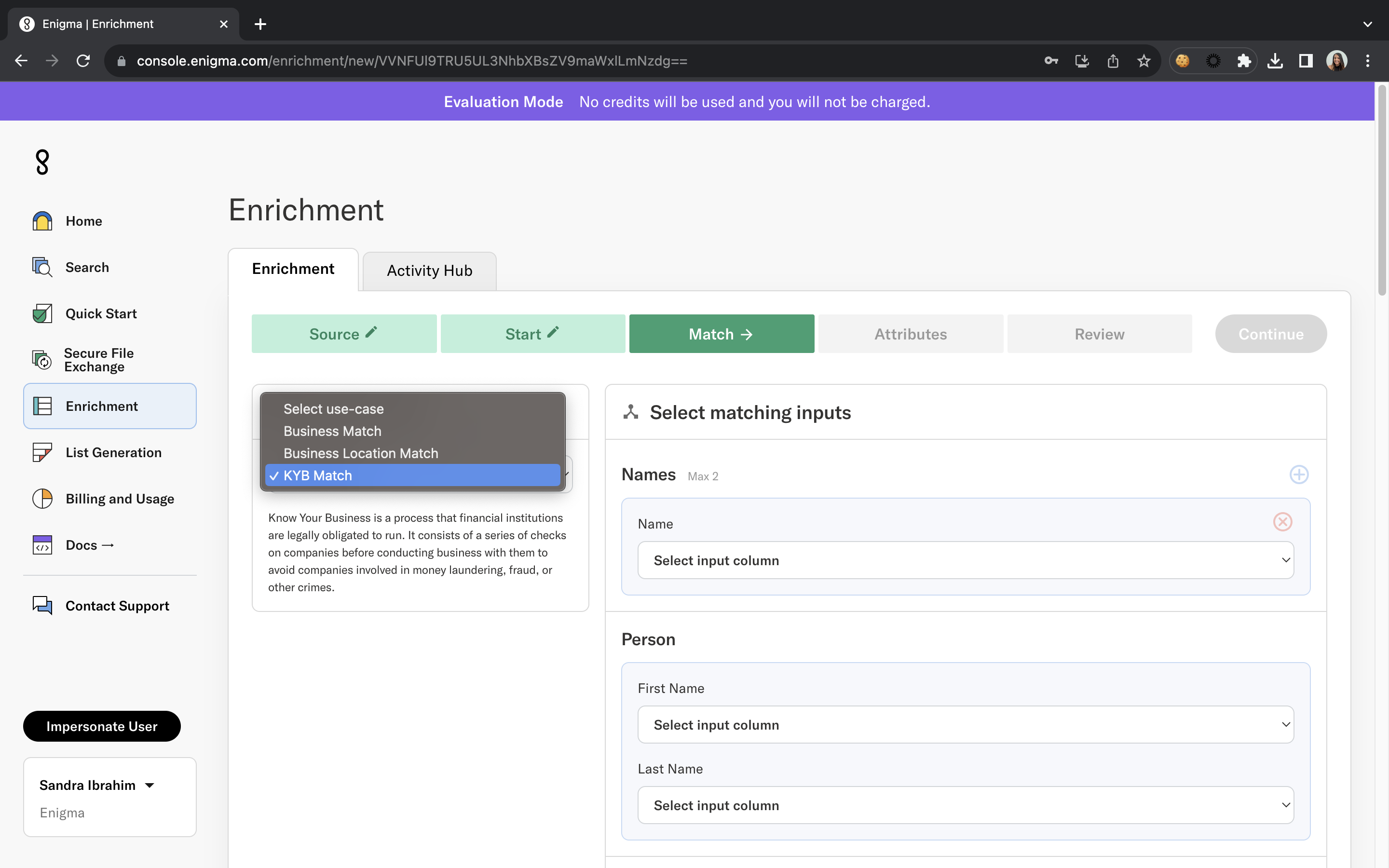
Task: Choose Business Match from use-case list
Action: [x=332, y=431]
